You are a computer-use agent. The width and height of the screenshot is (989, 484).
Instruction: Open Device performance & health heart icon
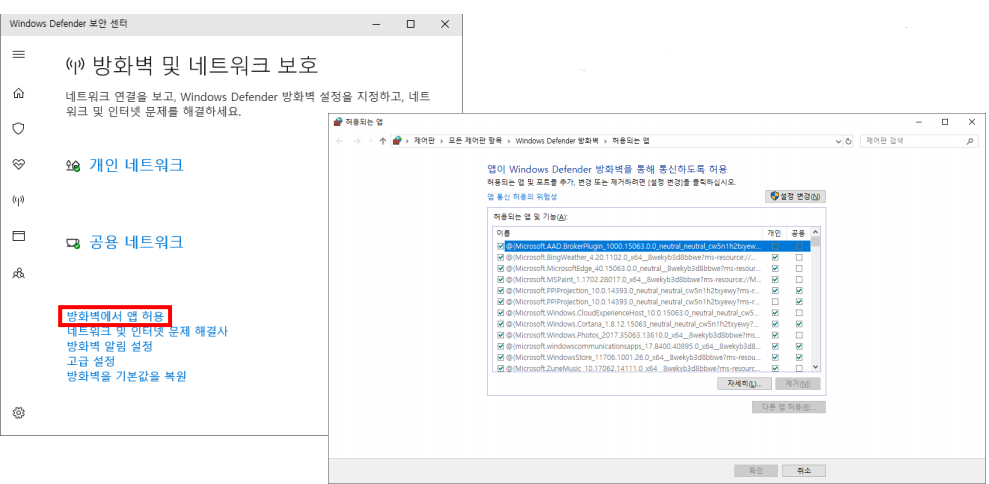18,164
